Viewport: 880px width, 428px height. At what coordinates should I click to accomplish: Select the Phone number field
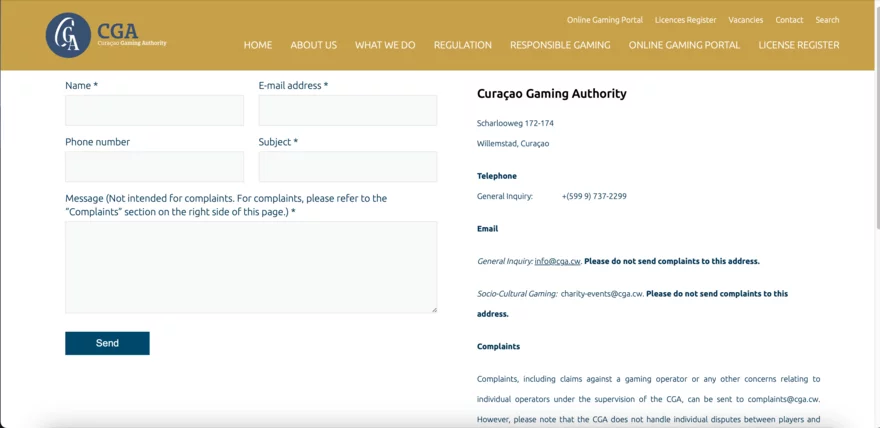(154, 167)
